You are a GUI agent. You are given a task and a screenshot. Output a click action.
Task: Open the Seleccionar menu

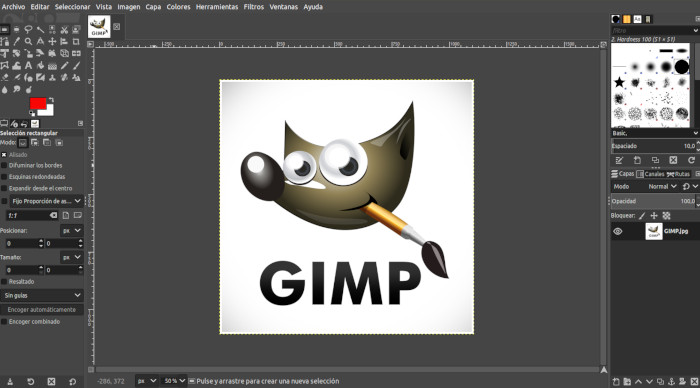(72, 7)
